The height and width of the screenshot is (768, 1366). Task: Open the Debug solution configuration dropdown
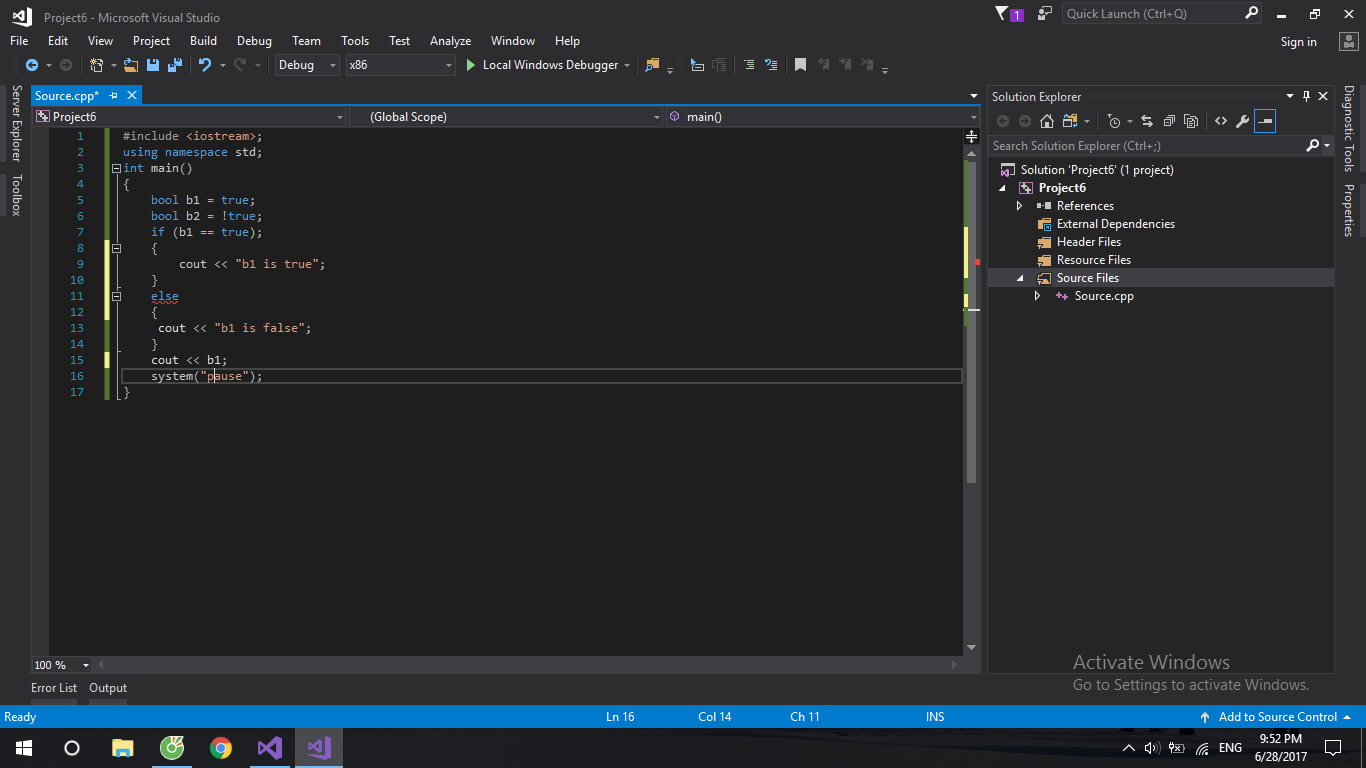pos(307,65)
